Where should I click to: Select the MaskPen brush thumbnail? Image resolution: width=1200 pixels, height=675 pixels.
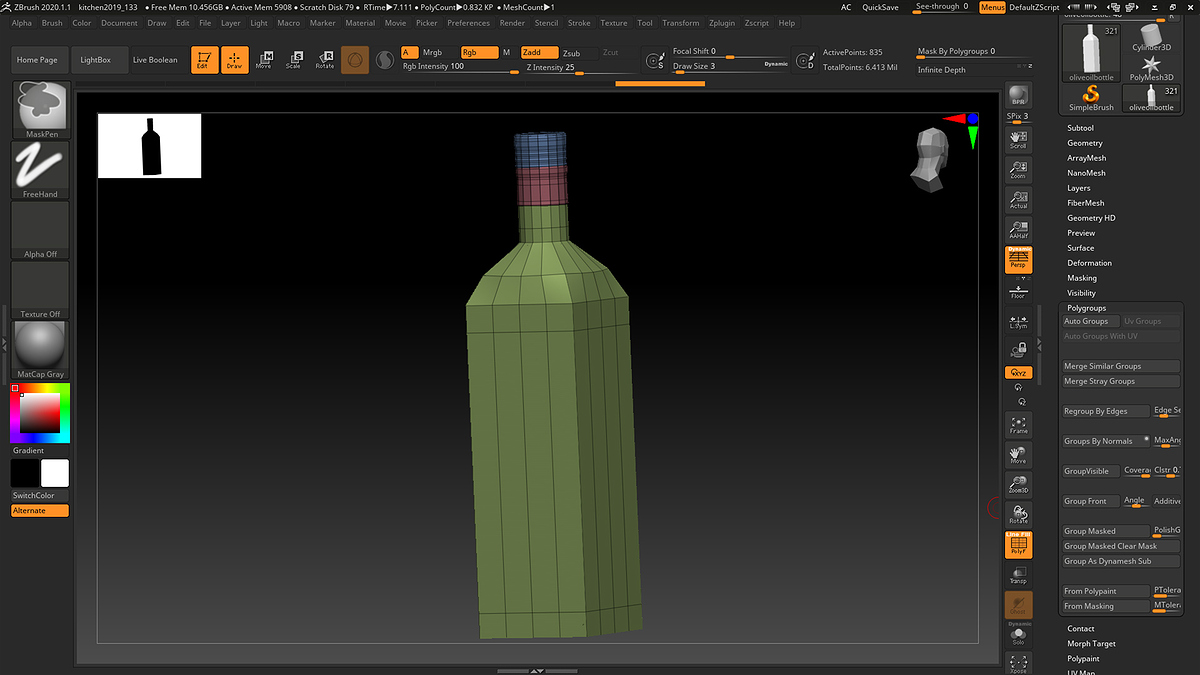[40, 110]
